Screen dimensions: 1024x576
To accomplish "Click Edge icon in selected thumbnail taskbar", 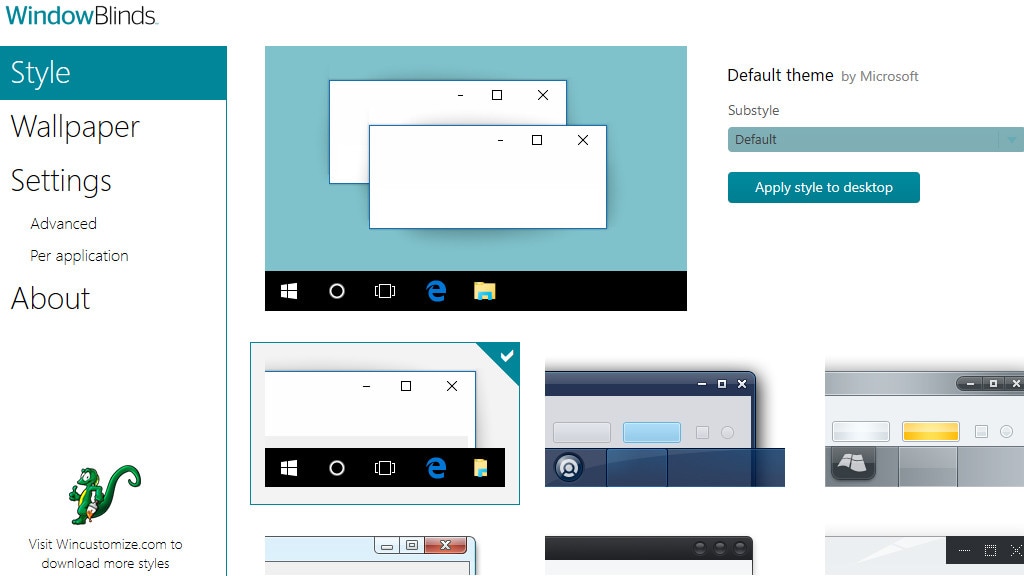I will pyautogui.click(x=436, y=467).
